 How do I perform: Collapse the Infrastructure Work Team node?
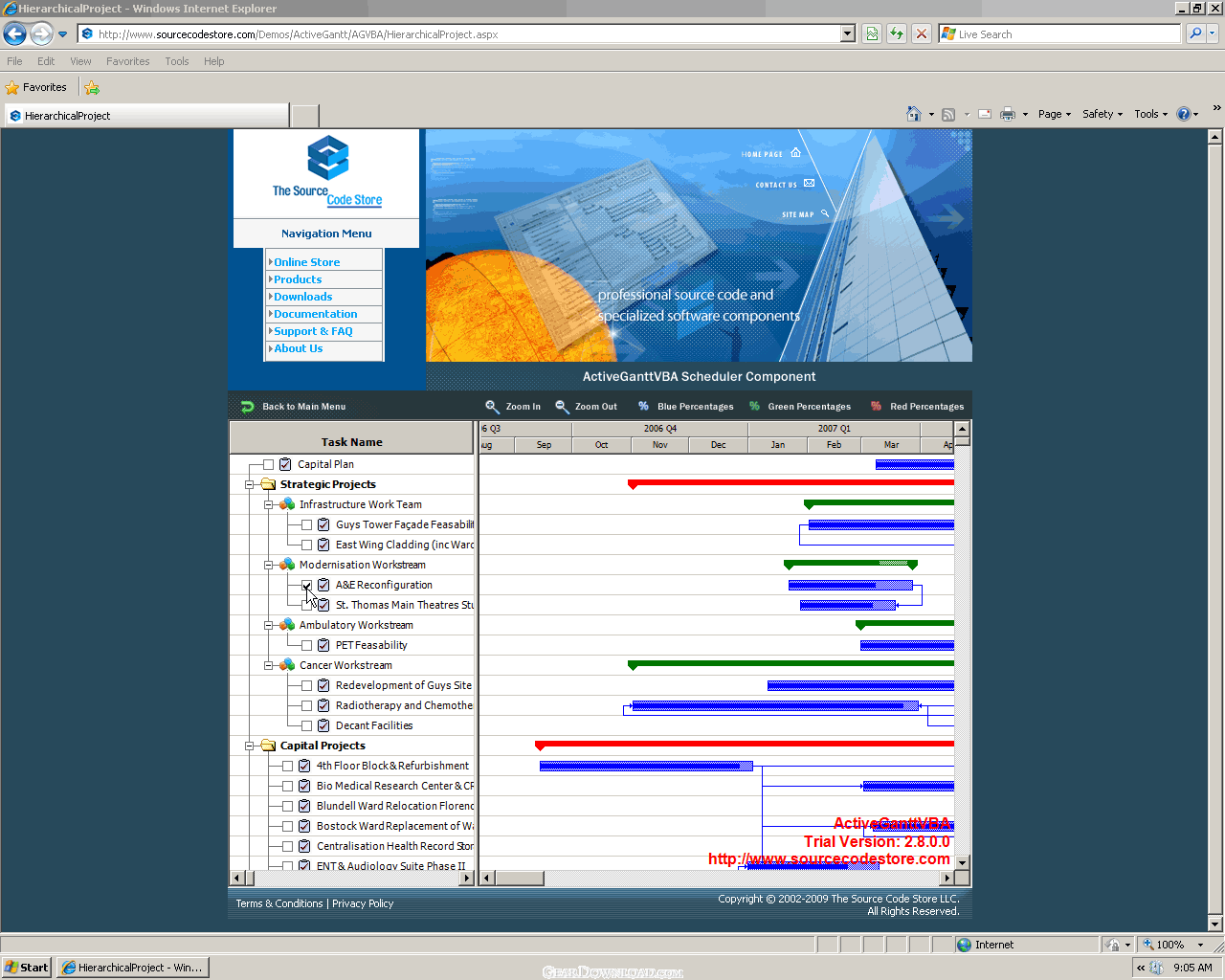[268, 505]
